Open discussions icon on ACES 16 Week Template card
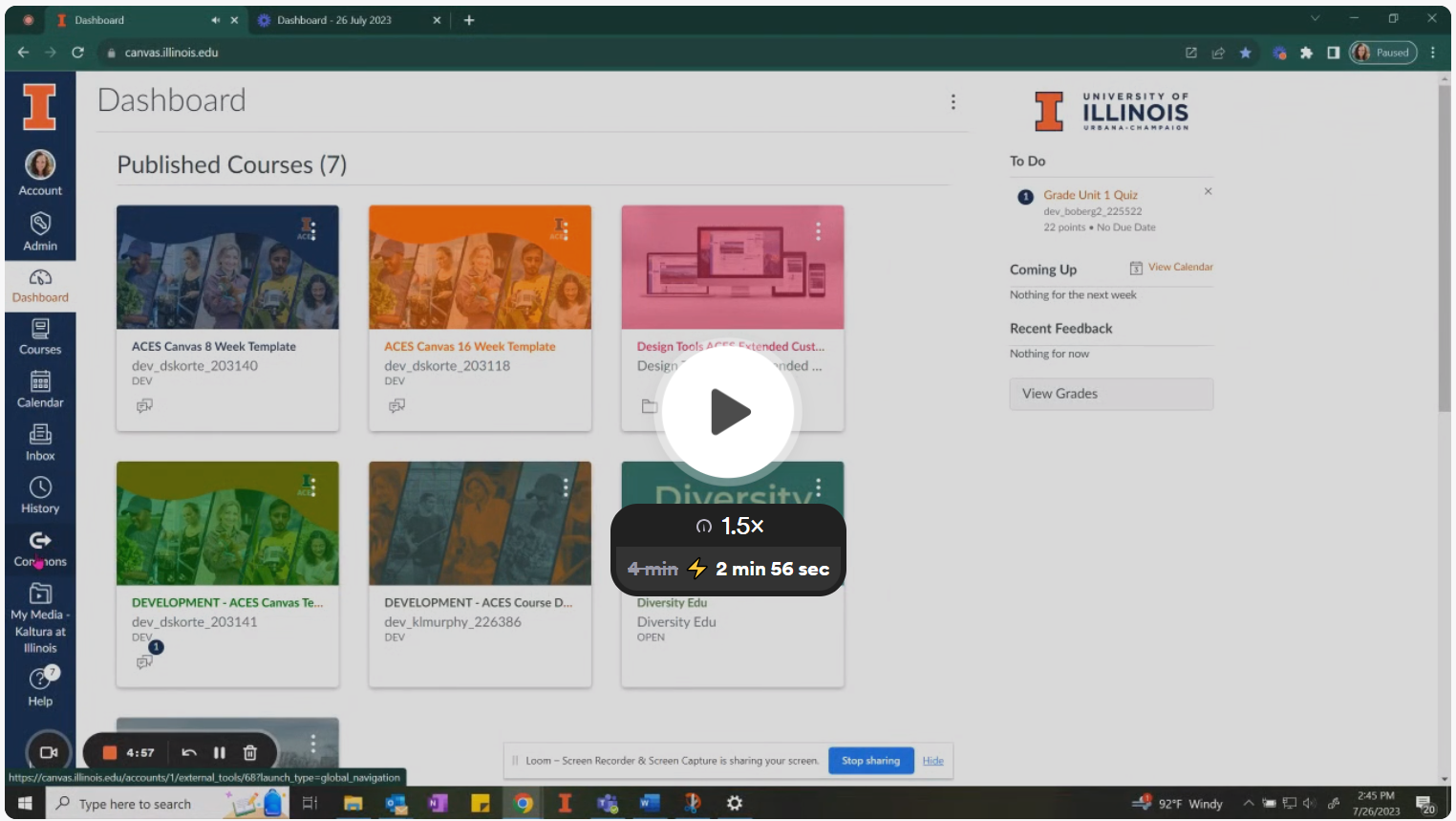This screenshot has height=821, width=1456. [x=396, y=406]
